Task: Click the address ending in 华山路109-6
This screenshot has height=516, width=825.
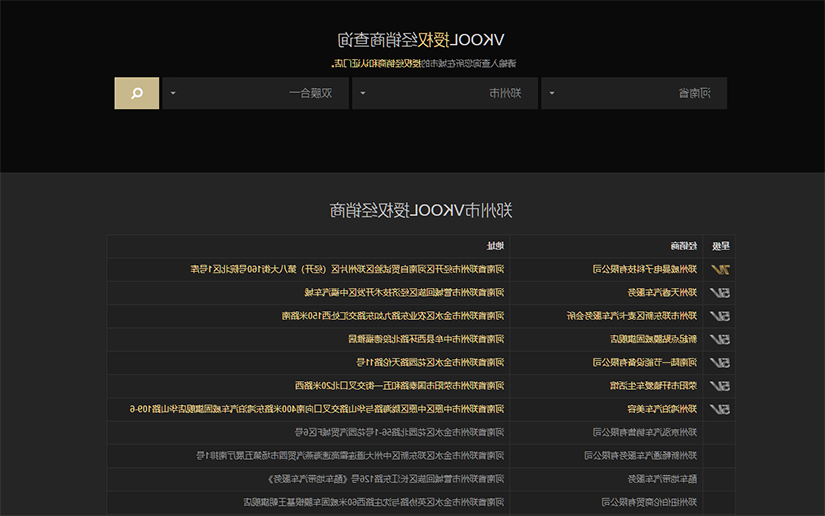Action: tap(317, 409)
